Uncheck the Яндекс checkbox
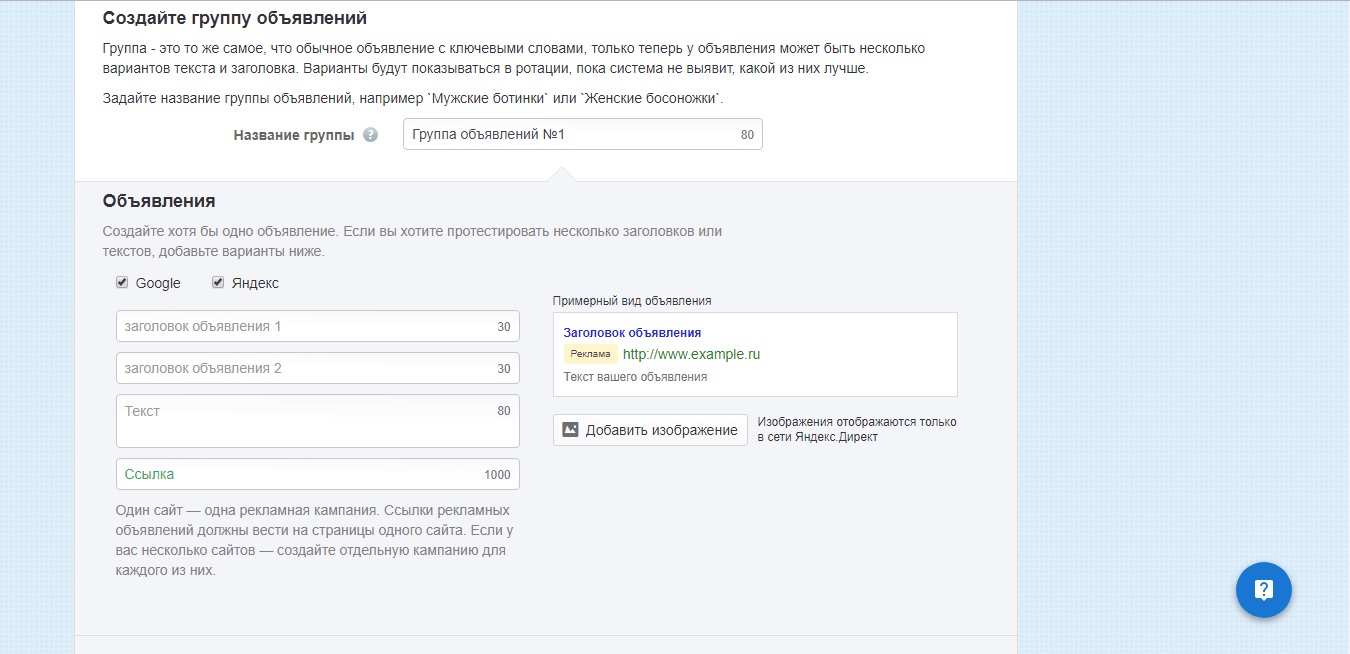 218,283
